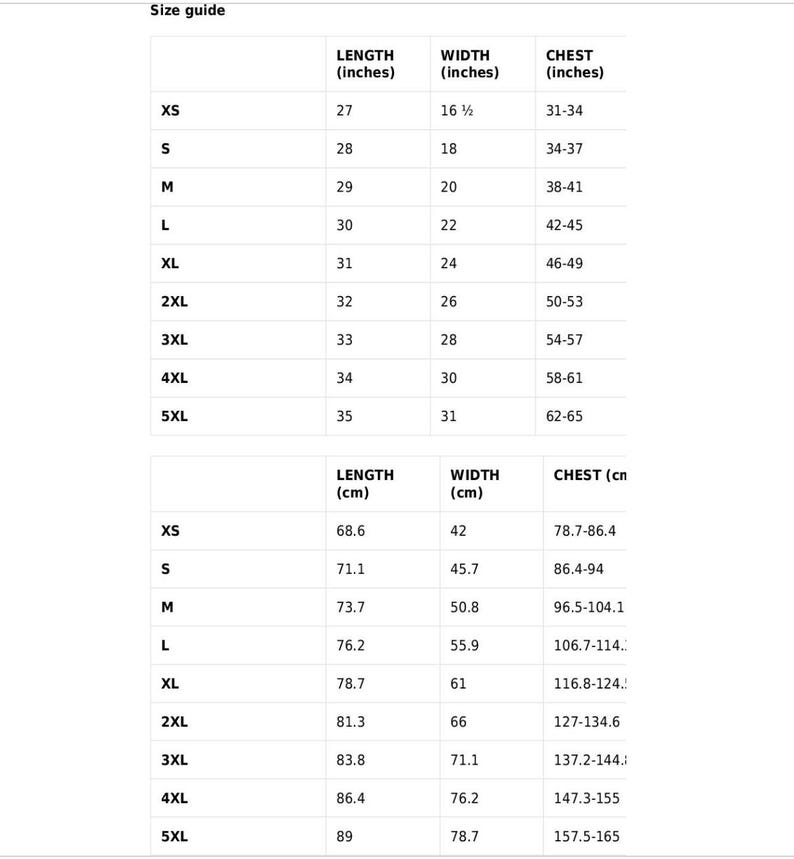Select the 127-134.6 chest cell

coord(585,722)
